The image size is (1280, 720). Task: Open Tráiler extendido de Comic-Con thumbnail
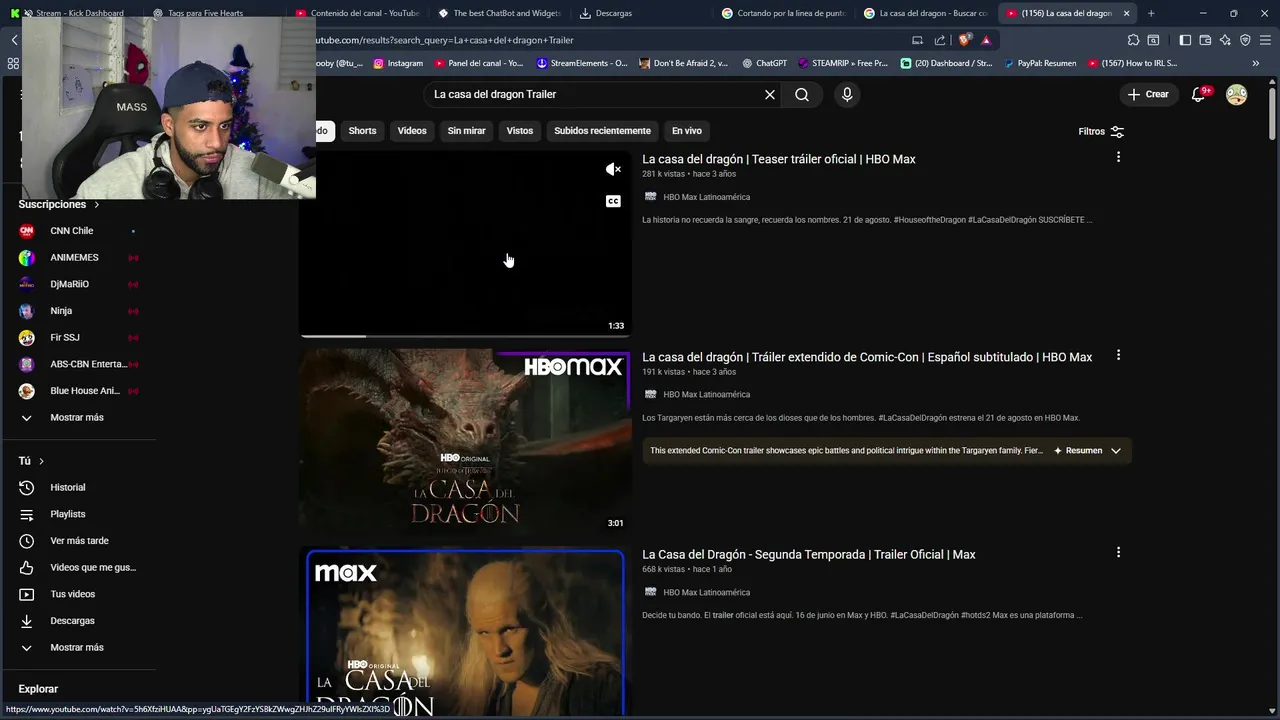(x=465, y=441)
